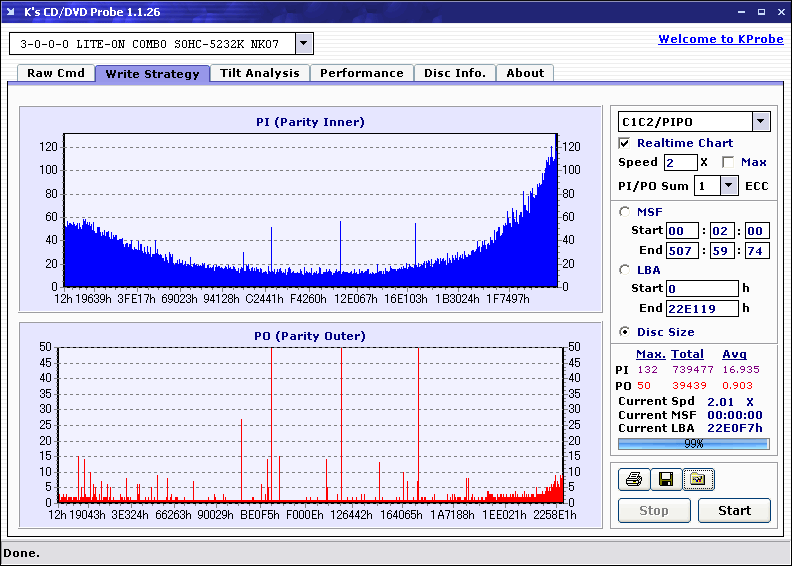The height and width of the screenshot is (566, 792).
Task: Open the LITE-ON drive selection dropdown
Action: click(x=304, y=44)
